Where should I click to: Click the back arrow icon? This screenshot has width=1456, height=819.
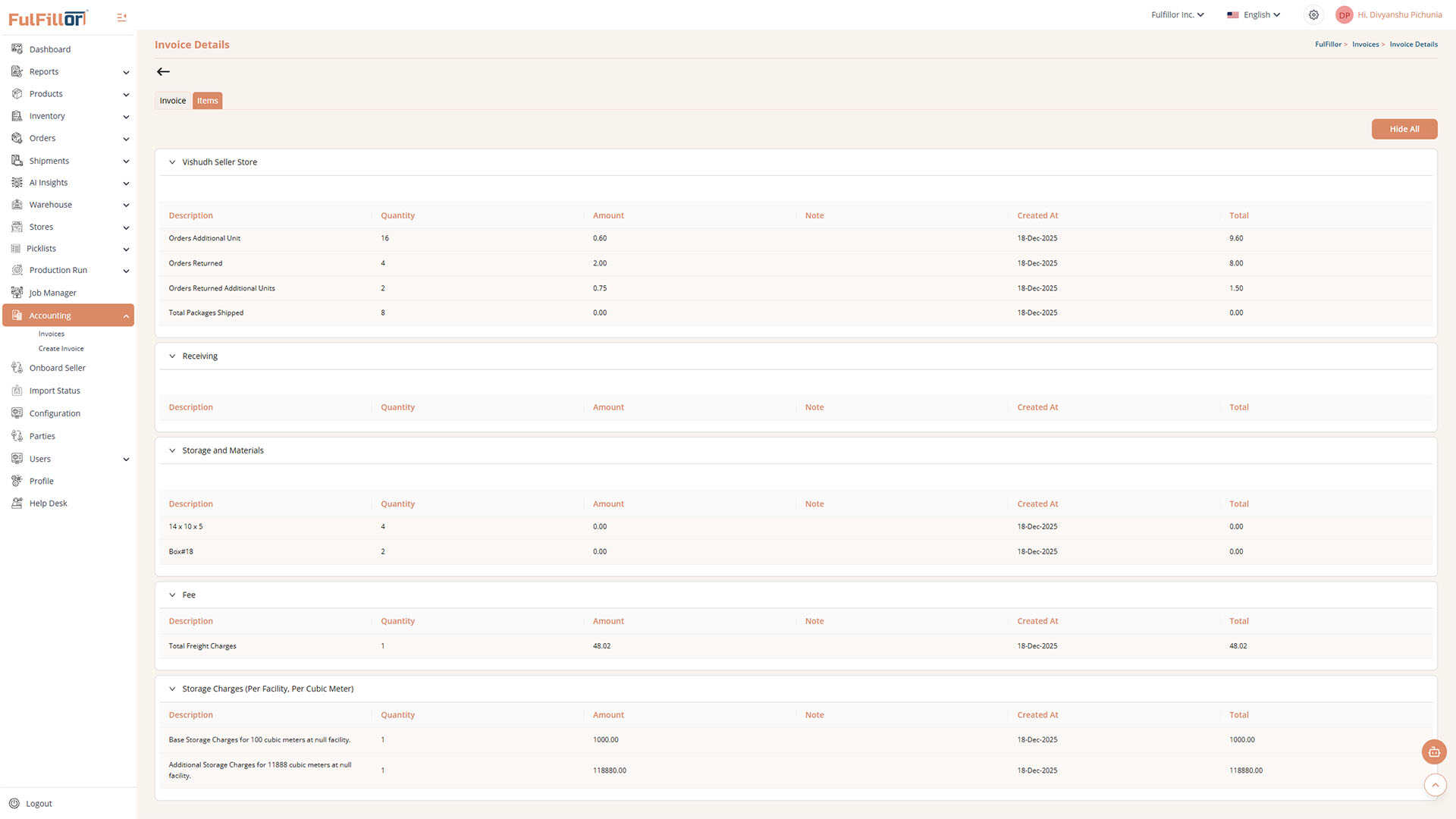[x=163, y=72]
